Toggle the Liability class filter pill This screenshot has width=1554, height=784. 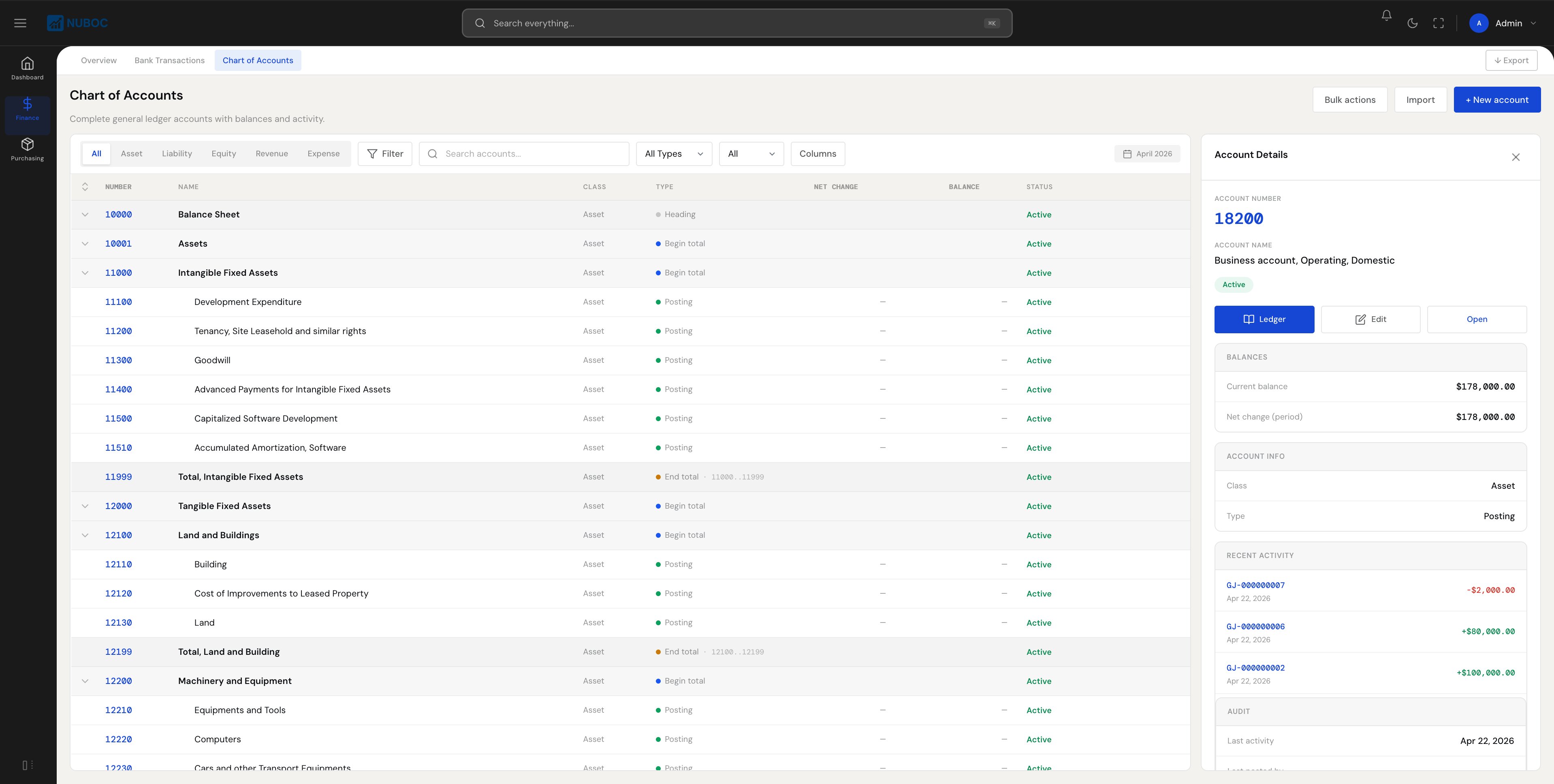[176, 153]
